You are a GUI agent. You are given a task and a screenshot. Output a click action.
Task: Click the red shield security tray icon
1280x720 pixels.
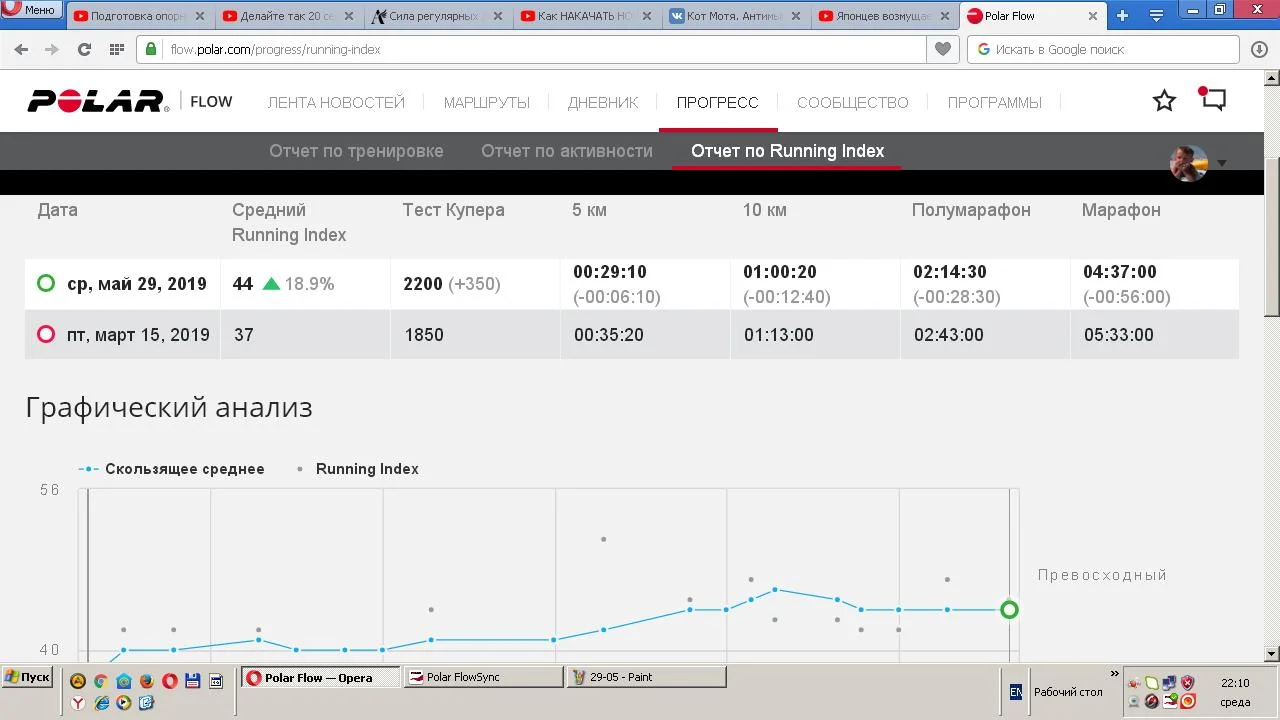coord(1188,682)
